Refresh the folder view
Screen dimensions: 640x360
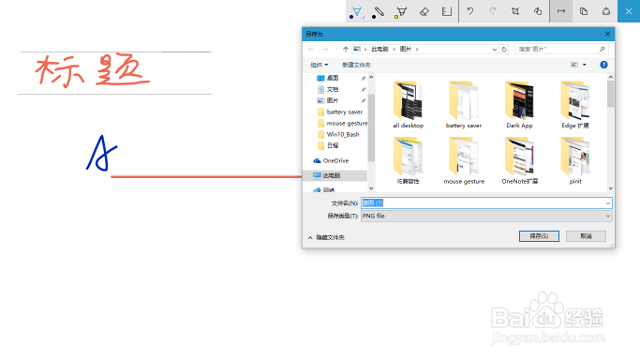coord(504,49)
